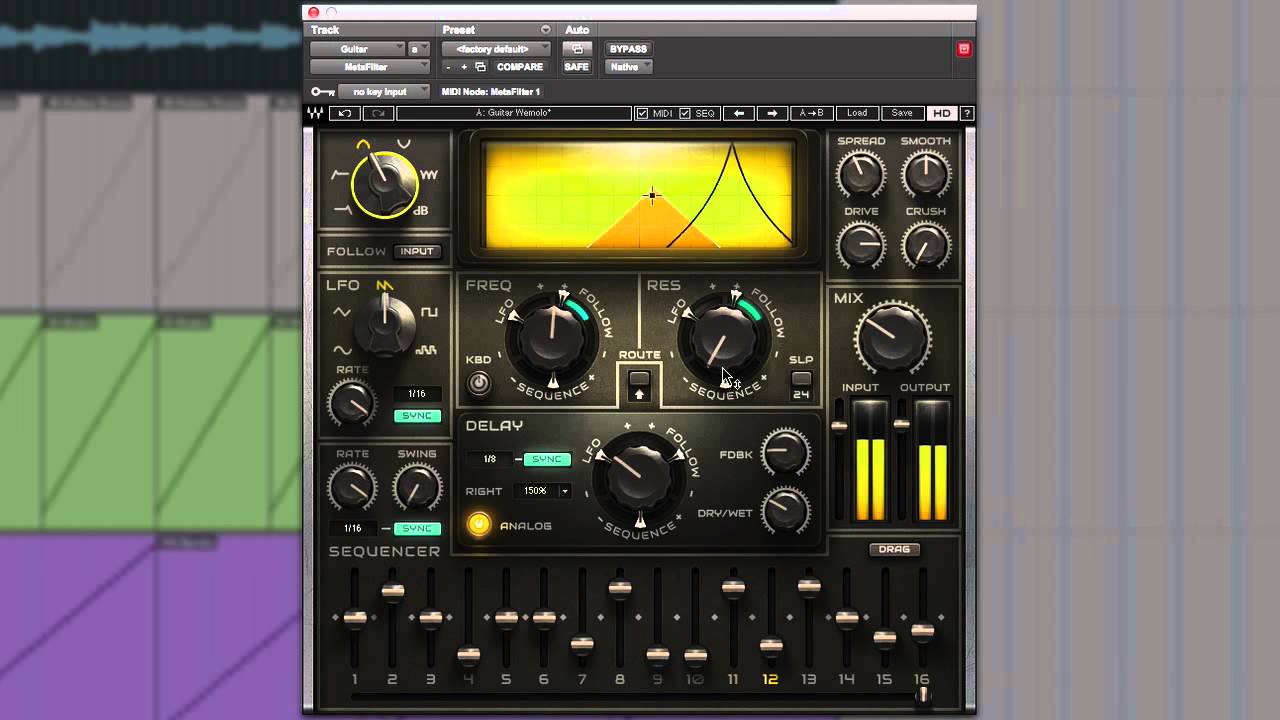Click the COMPARE button

click(x=520, y=67)
